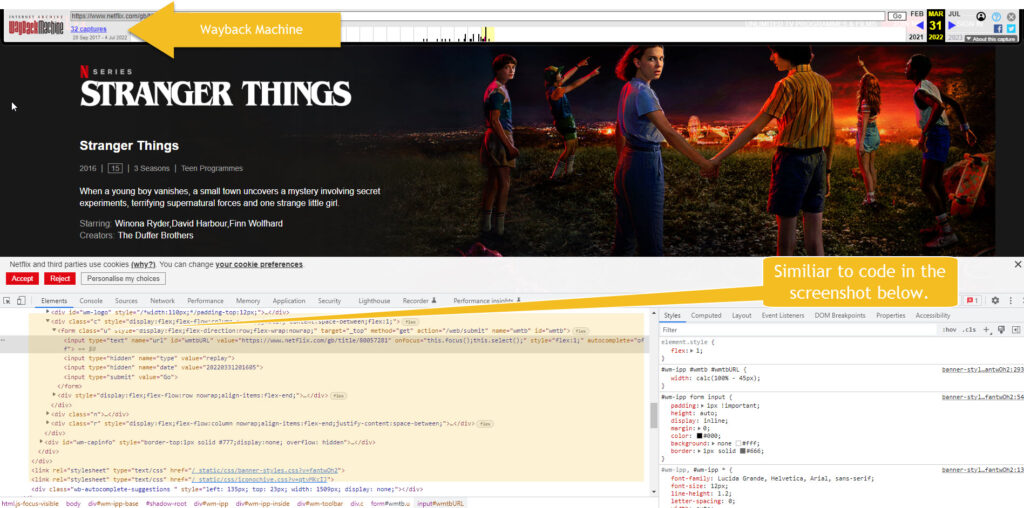Click the Styles Filter input
This screenshot has height=508, width=1024.
(x=797, y=330)
